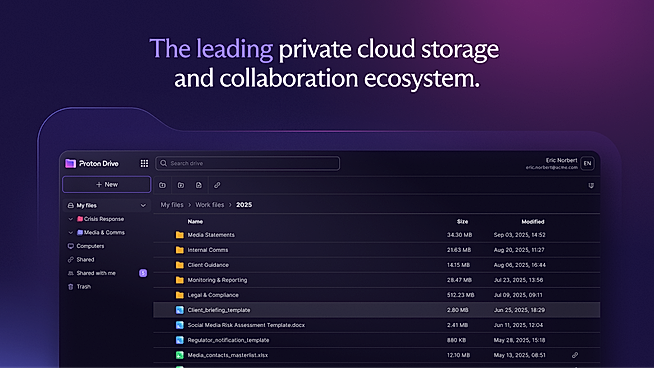Click the Shared link icon in sidebar
The image size is (654, 368).
pyautogui.click(x=70, y=260)
